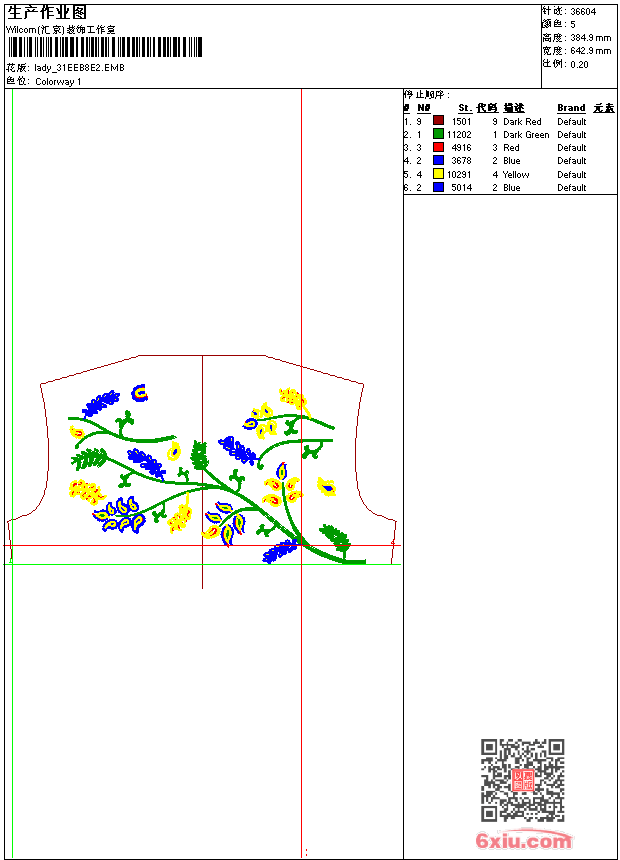The image size is (620, 860).
Task: Click the file name lady_31EEB8E2.EMB
Action: coord(80,67)
